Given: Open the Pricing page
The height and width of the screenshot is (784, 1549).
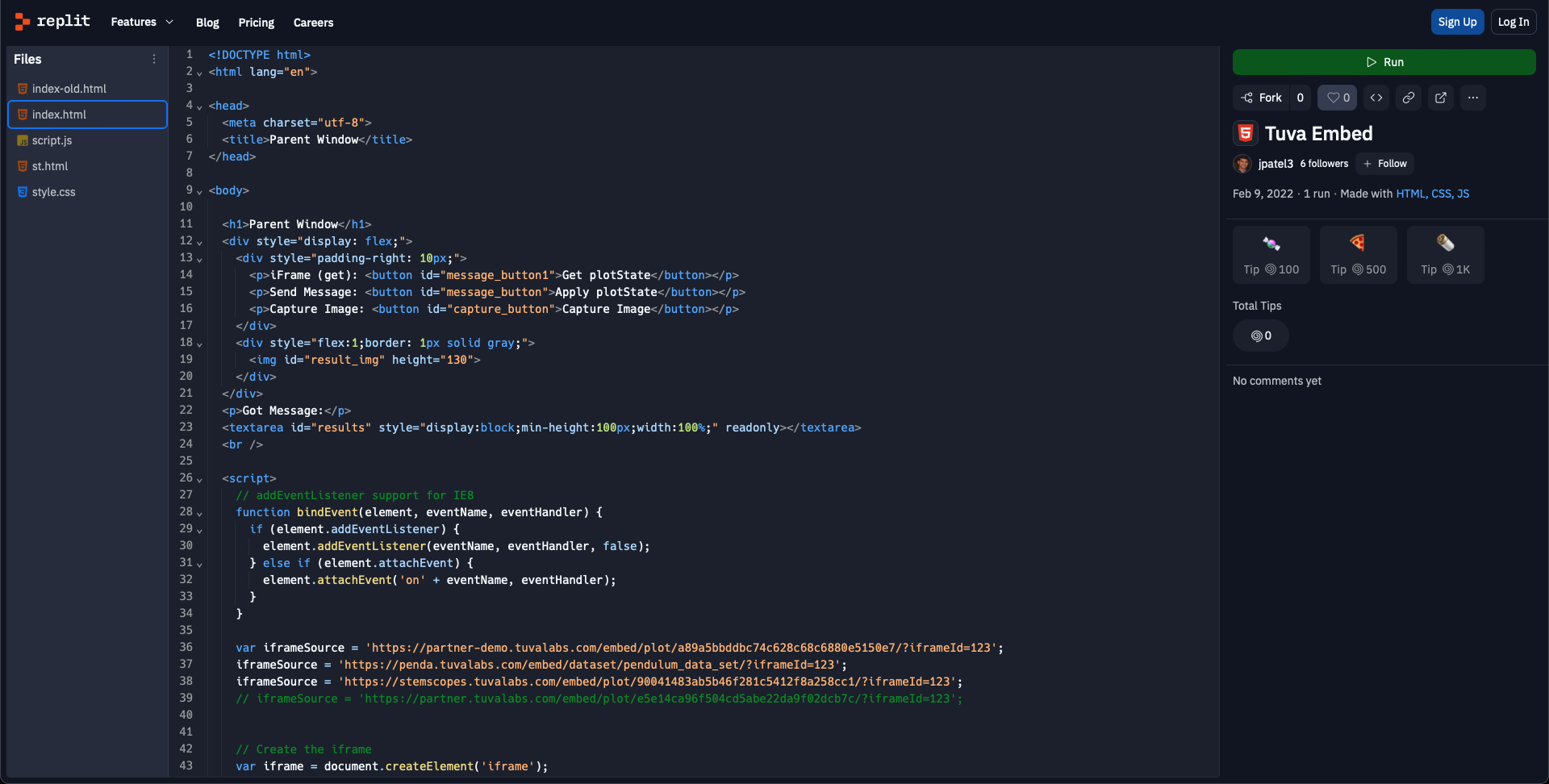Looking at the screenshot, I should point(257,23).
